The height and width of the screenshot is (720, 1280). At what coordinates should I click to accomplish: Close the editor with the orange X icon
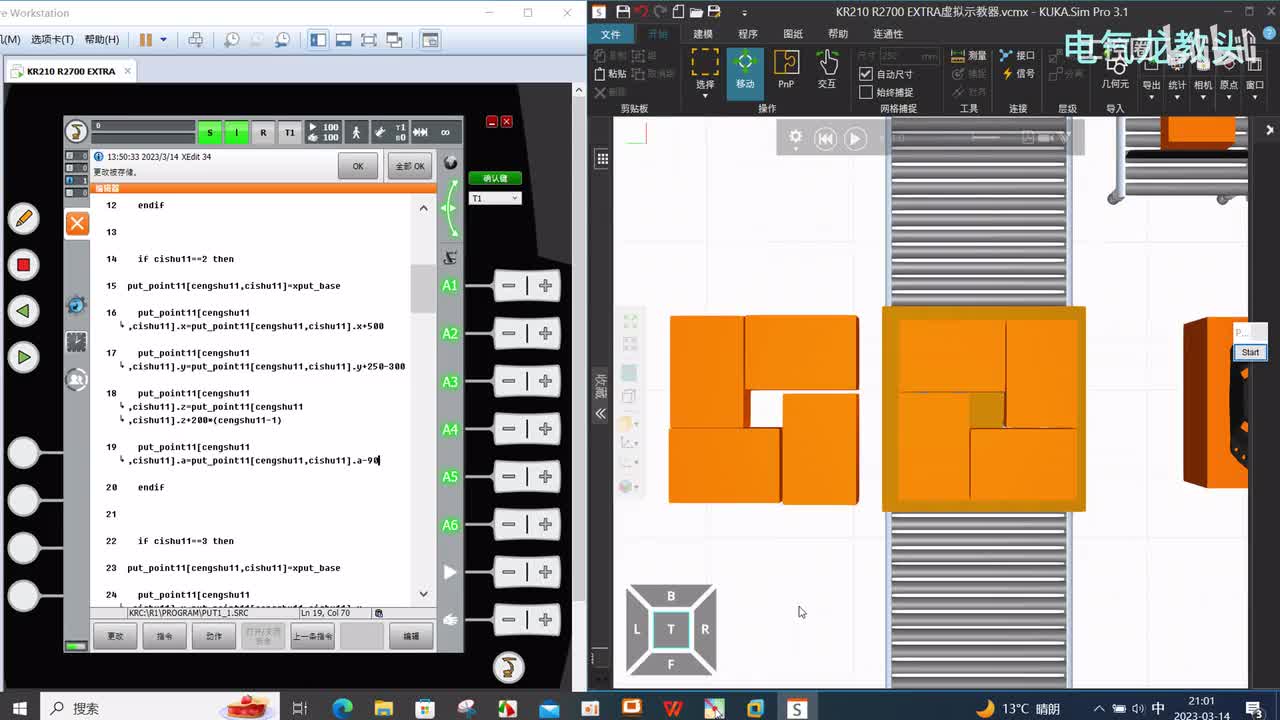[77, 224]
